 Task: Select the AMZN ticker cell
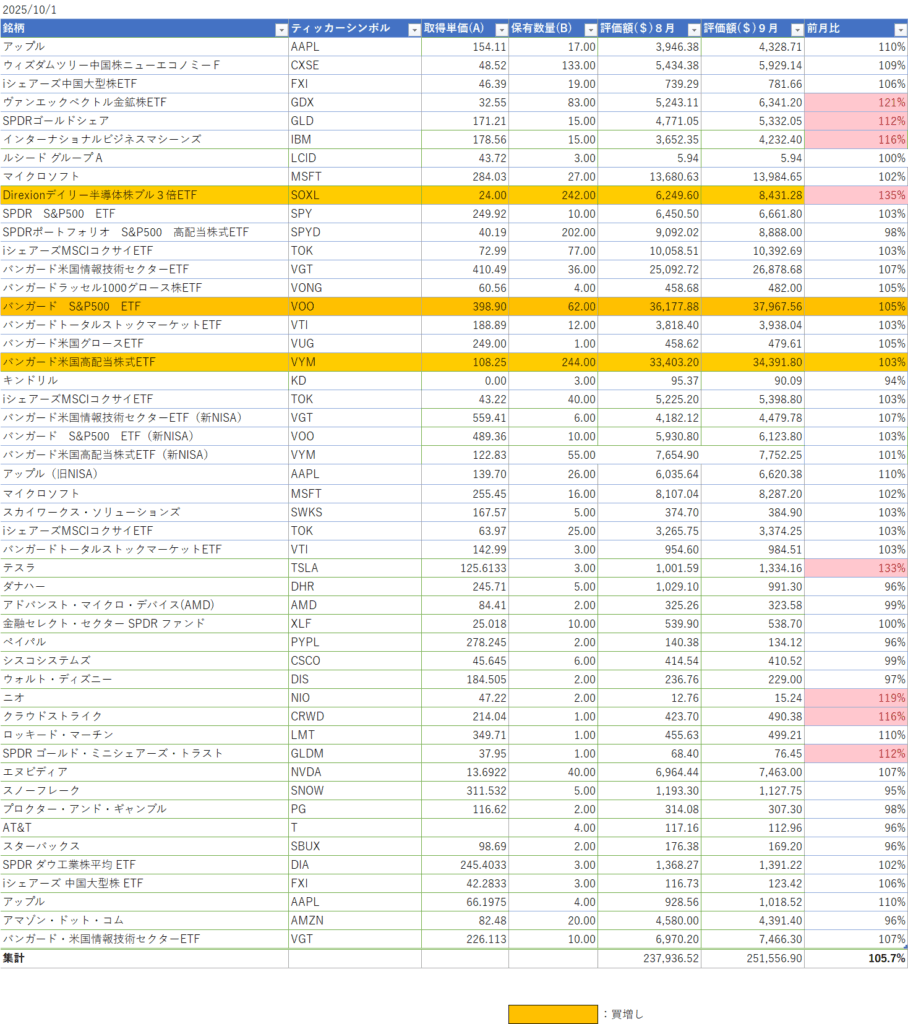(354, 921)
